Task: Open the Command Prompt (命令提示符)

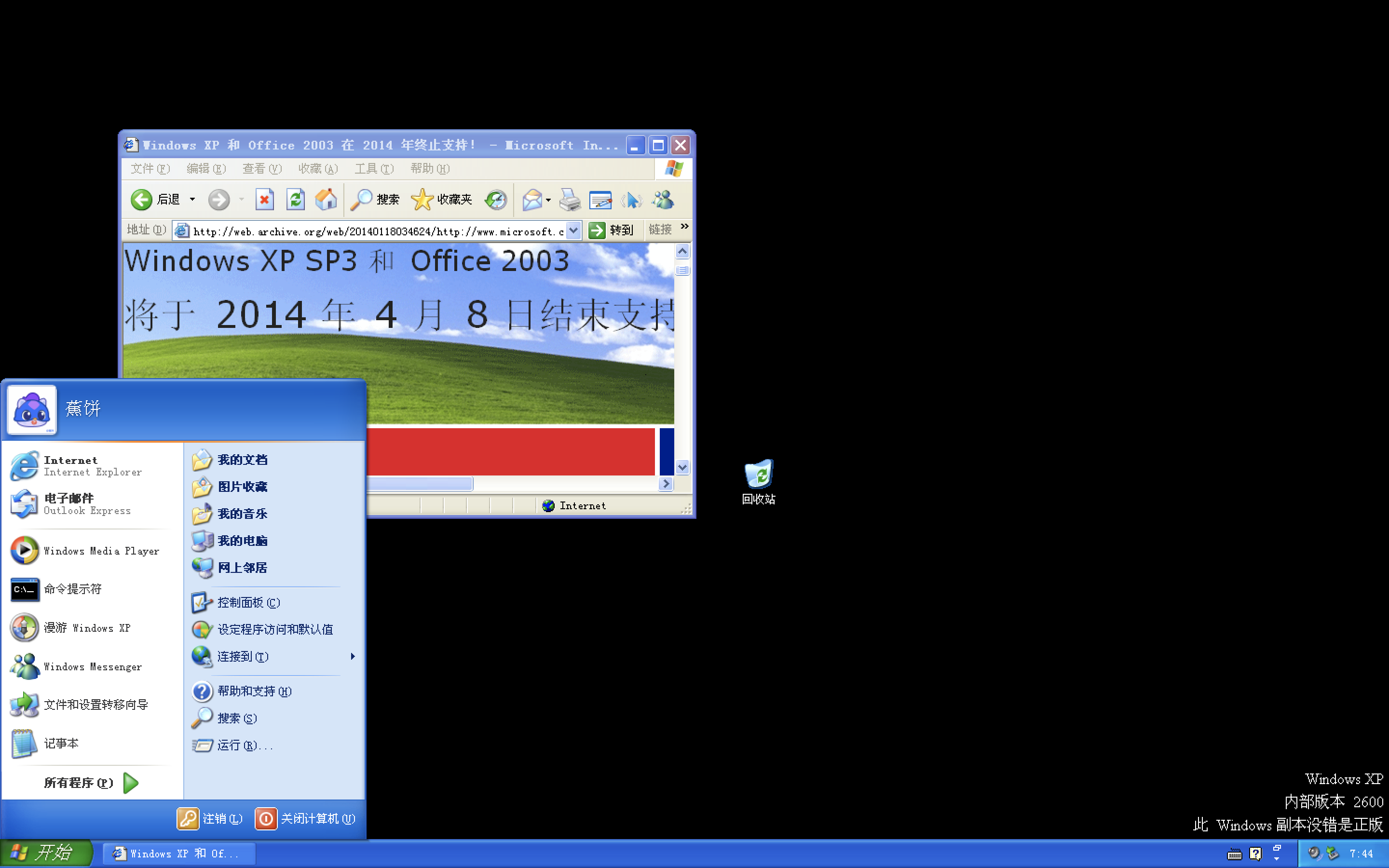Action: 92,589
